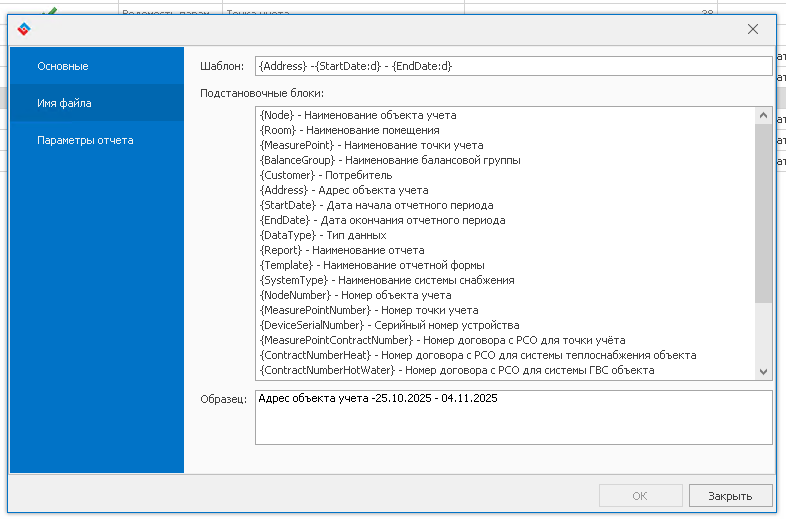Click the application logo icon in title bar
This screenshot has height=519, width=786.
[x=24, y=29]
